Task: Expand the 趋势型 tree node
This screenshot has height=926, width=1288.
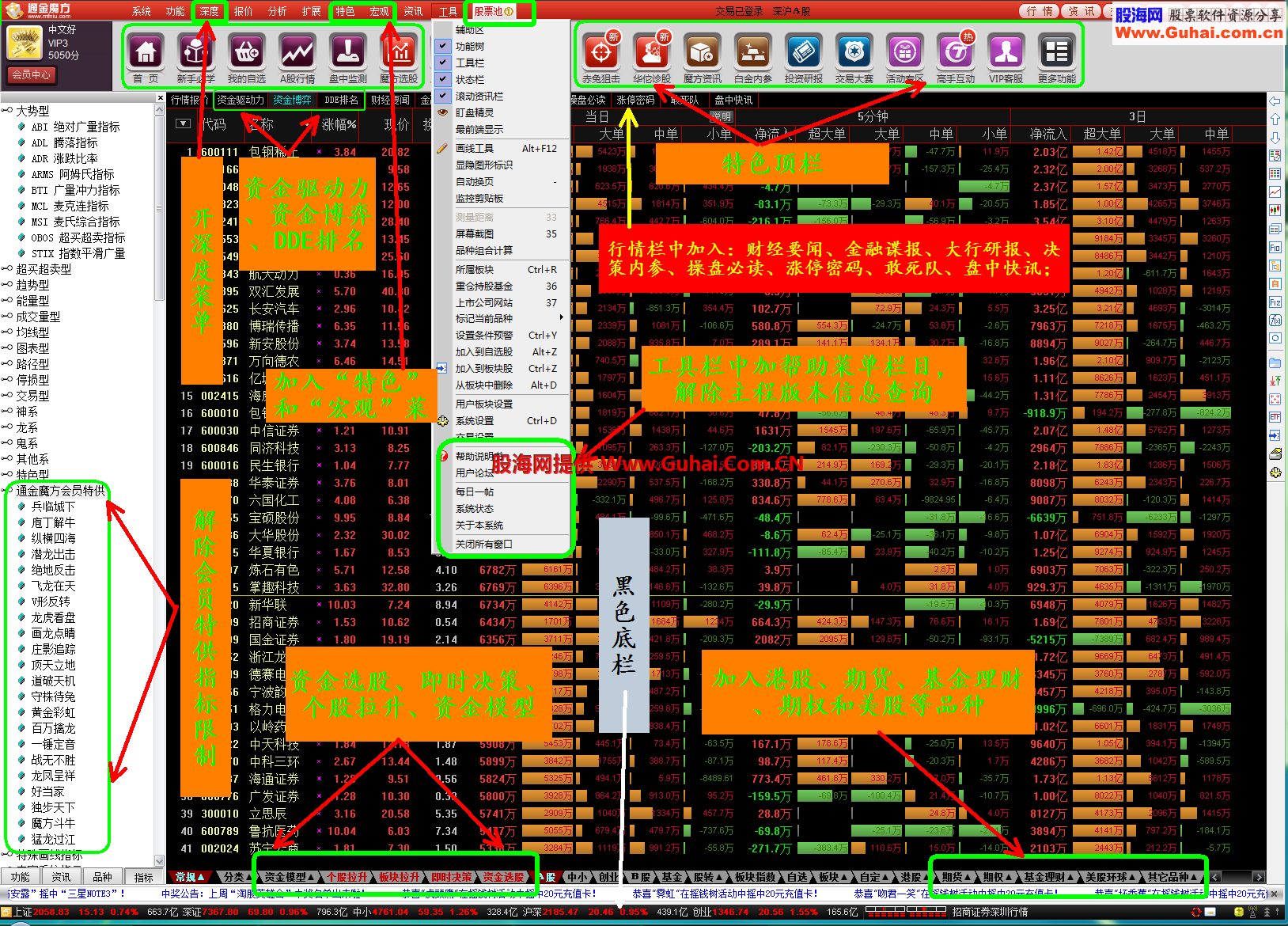Action: click(7, 285)
